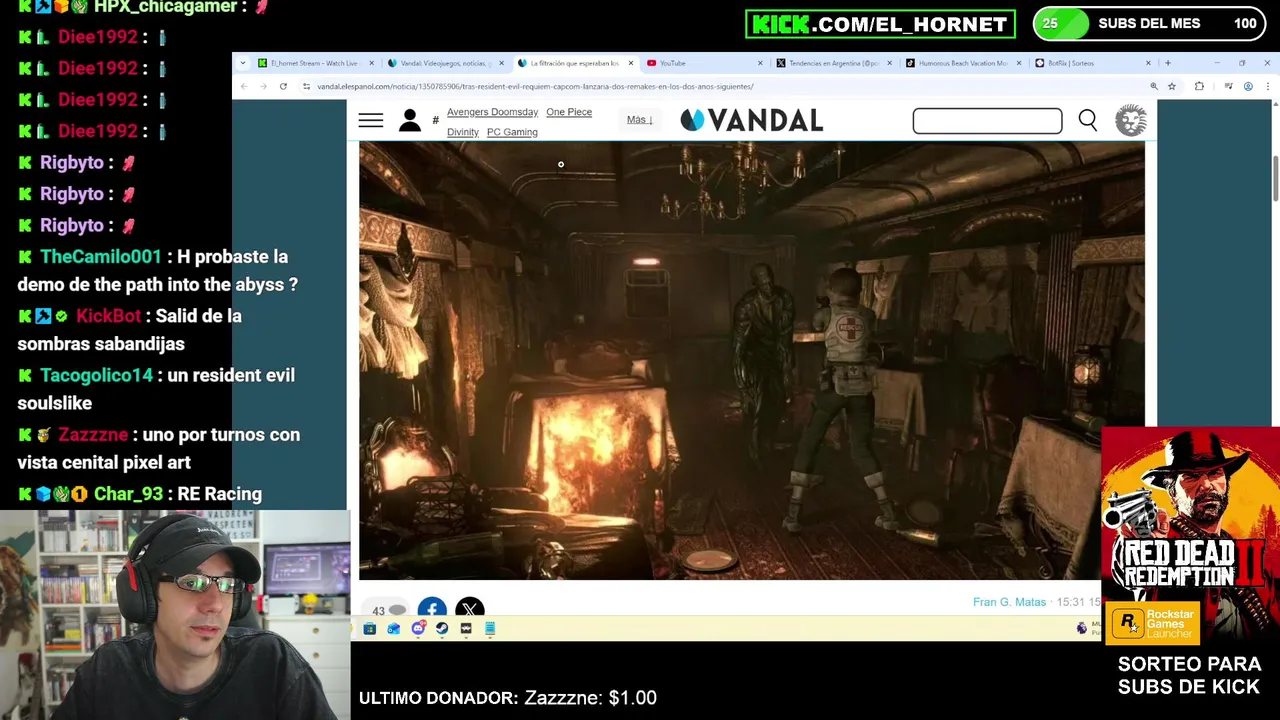Screen dimensions: 1280x720
Task: Open the tab search chevron in the browser
Action: click(242, 63)
